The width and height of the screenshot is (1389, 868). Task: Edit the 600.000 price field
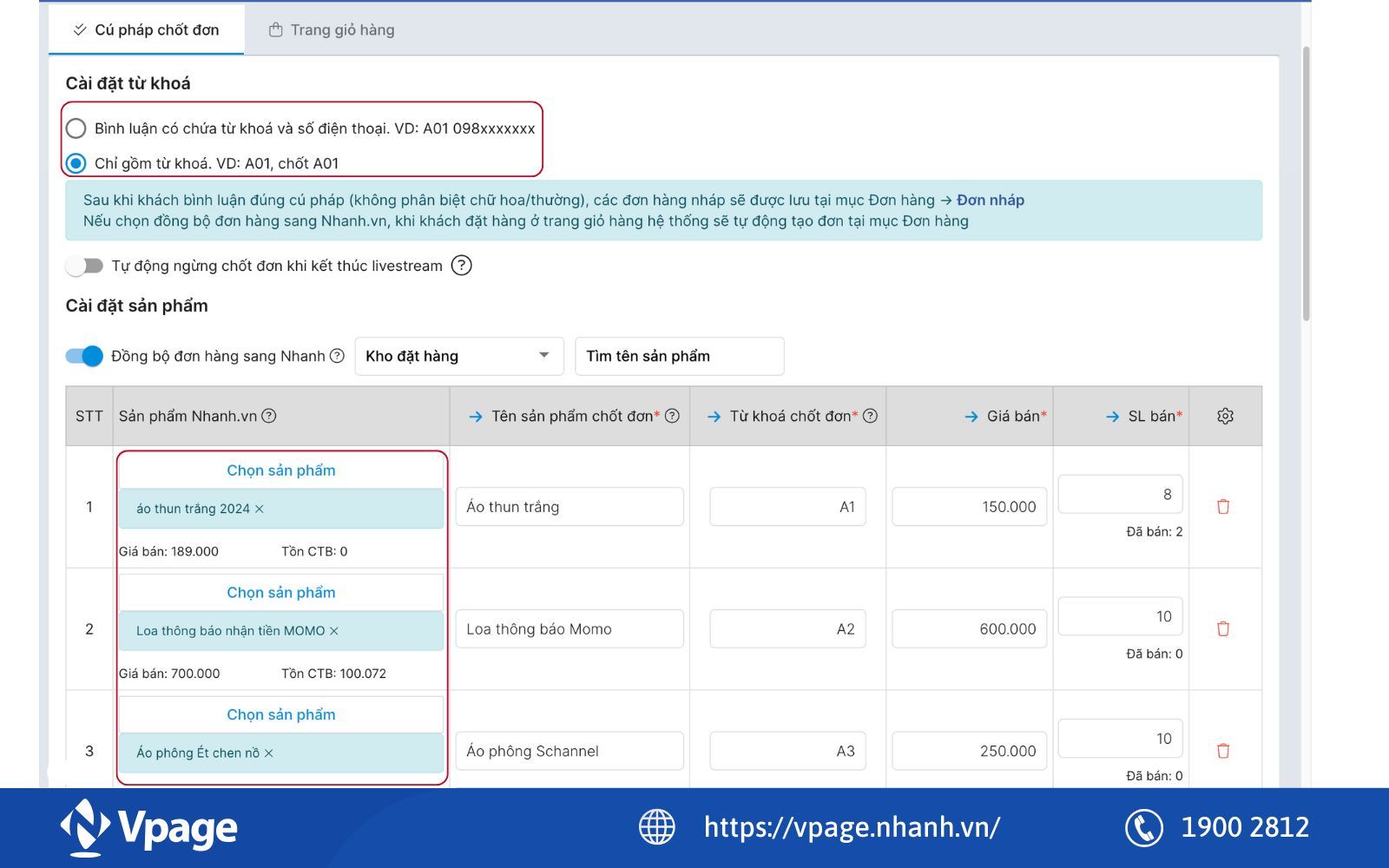click(969, 629)
